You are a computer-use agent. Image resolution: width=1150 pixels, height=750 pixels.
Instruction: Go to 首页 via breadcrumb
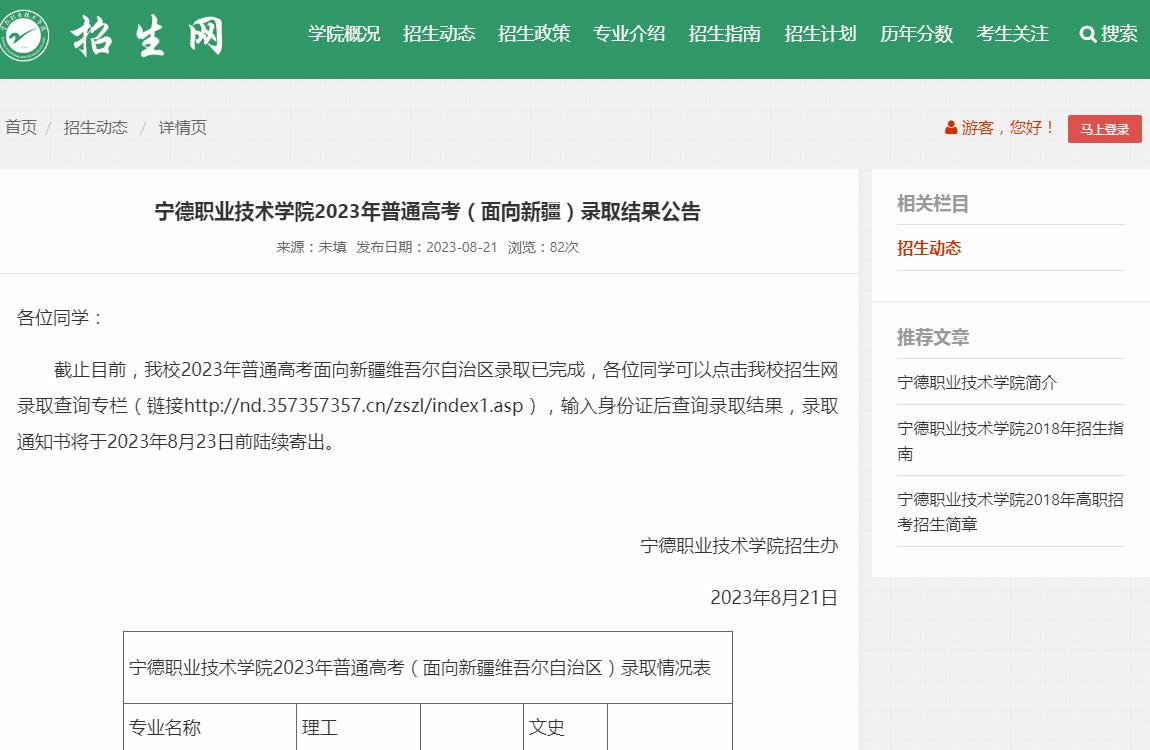21,128
